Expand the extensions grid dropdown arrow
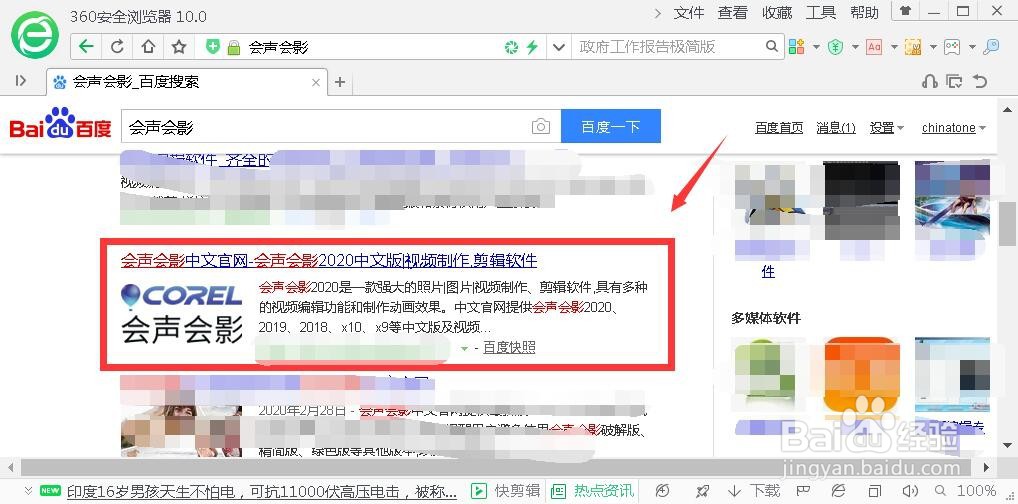This screenshot has width=1018, height=504. tap(816, 47)
